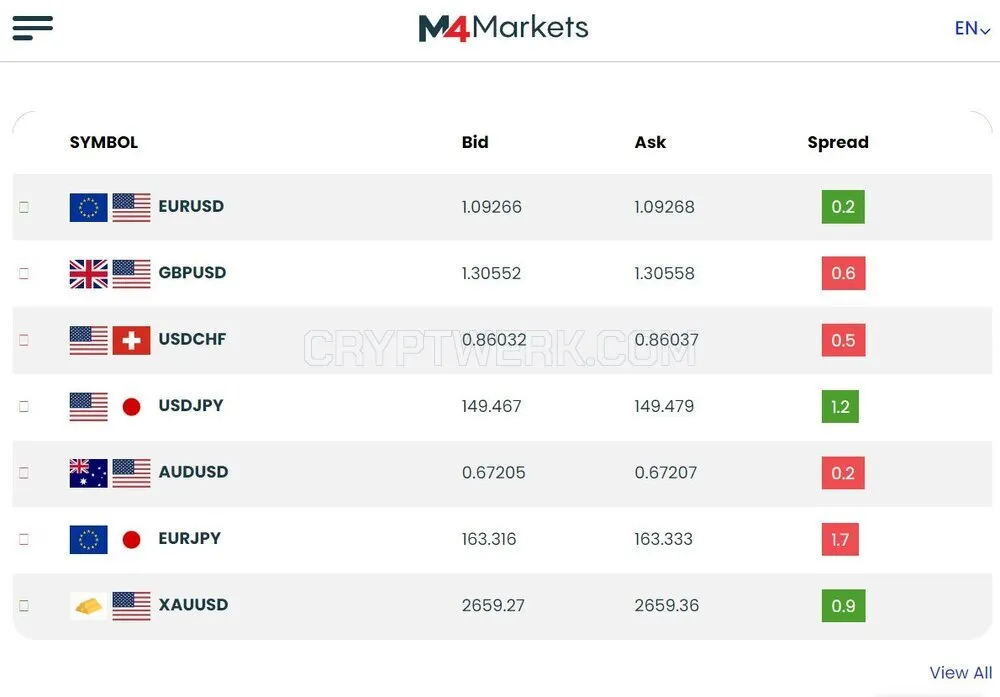Expand the EN language dropdown
This screenshot has height=697, width=1000.
(972, 29)
